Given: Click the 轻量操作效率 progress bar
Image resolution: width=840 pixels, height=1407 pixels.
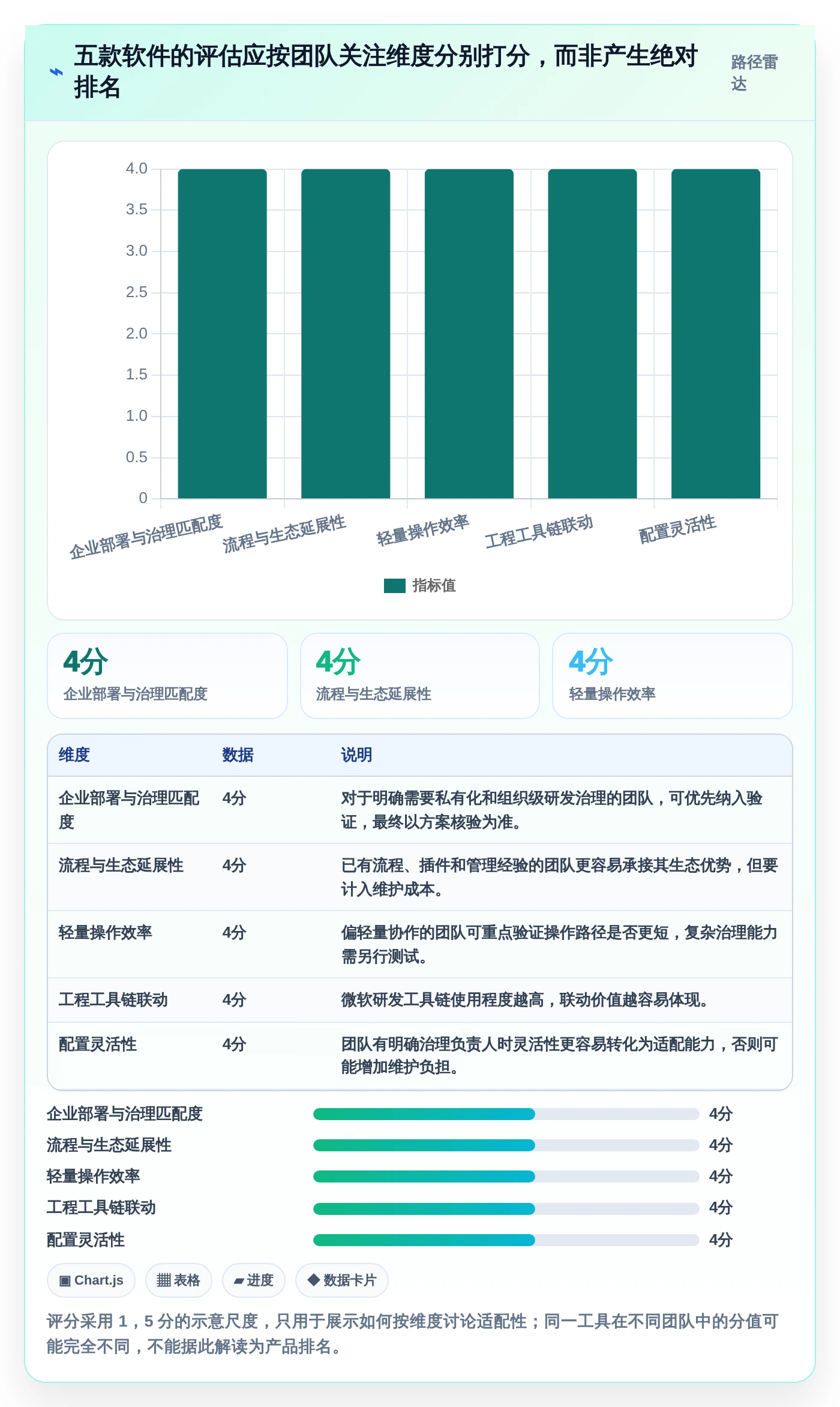Looking at the screenshot, I should pyautogui.click(x=506, y=1177).
